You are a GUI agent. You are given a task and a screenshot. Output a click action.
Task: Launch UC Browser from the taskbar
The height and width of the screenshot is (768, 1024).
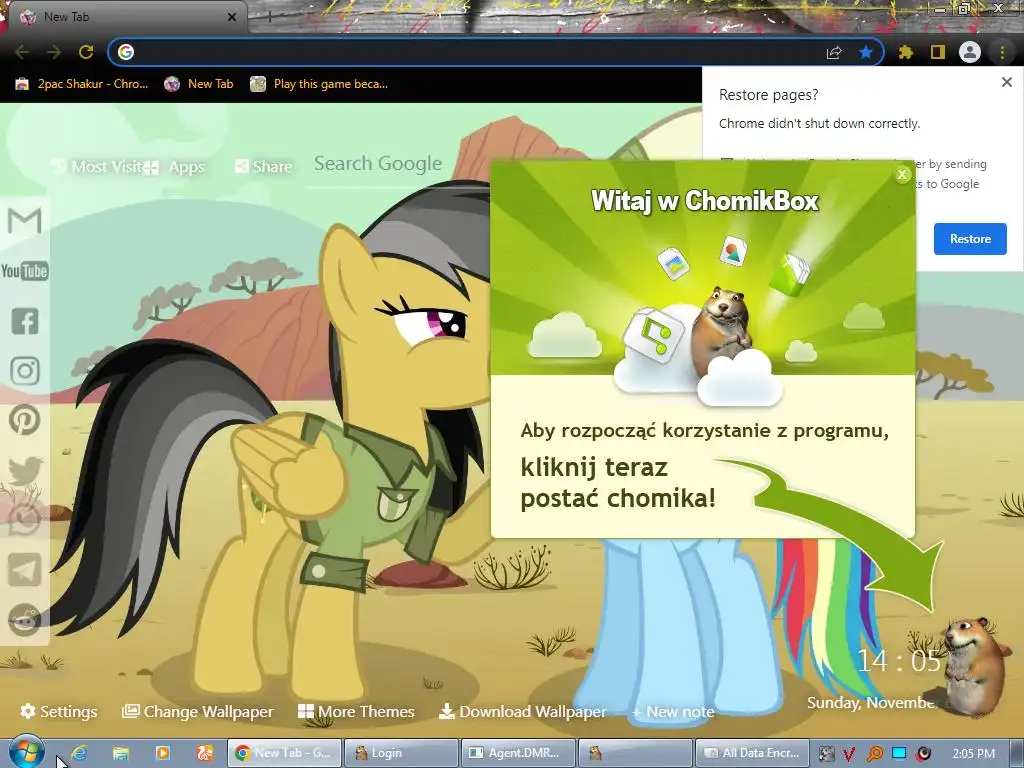pyautogui.click(x=204, y=753)
